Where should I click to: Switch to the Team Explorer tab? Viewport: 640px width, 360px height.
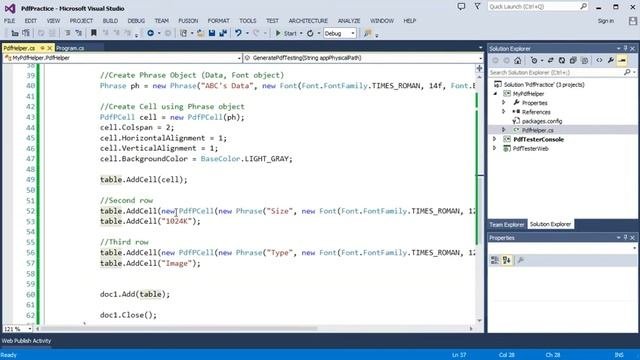point(507,224)
